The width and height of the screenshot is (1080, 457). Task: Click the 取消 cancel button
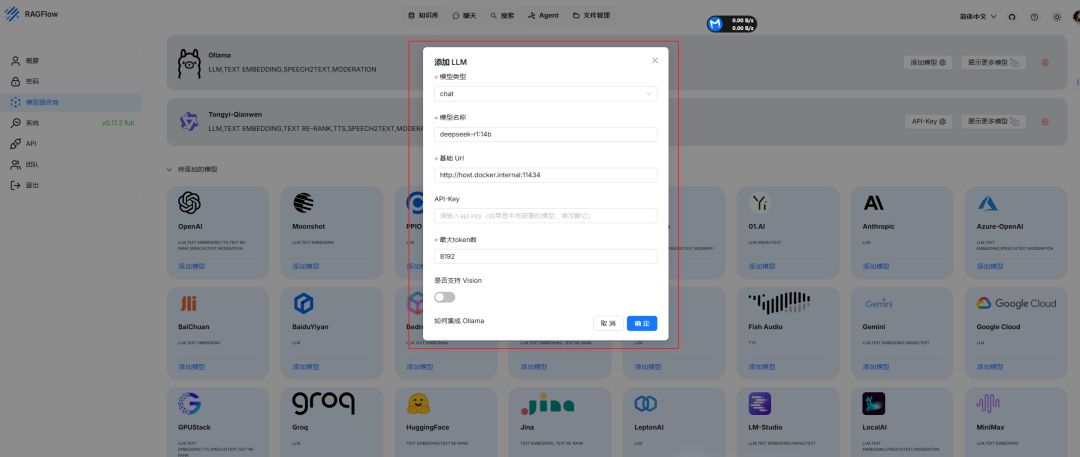pos(608,323)
